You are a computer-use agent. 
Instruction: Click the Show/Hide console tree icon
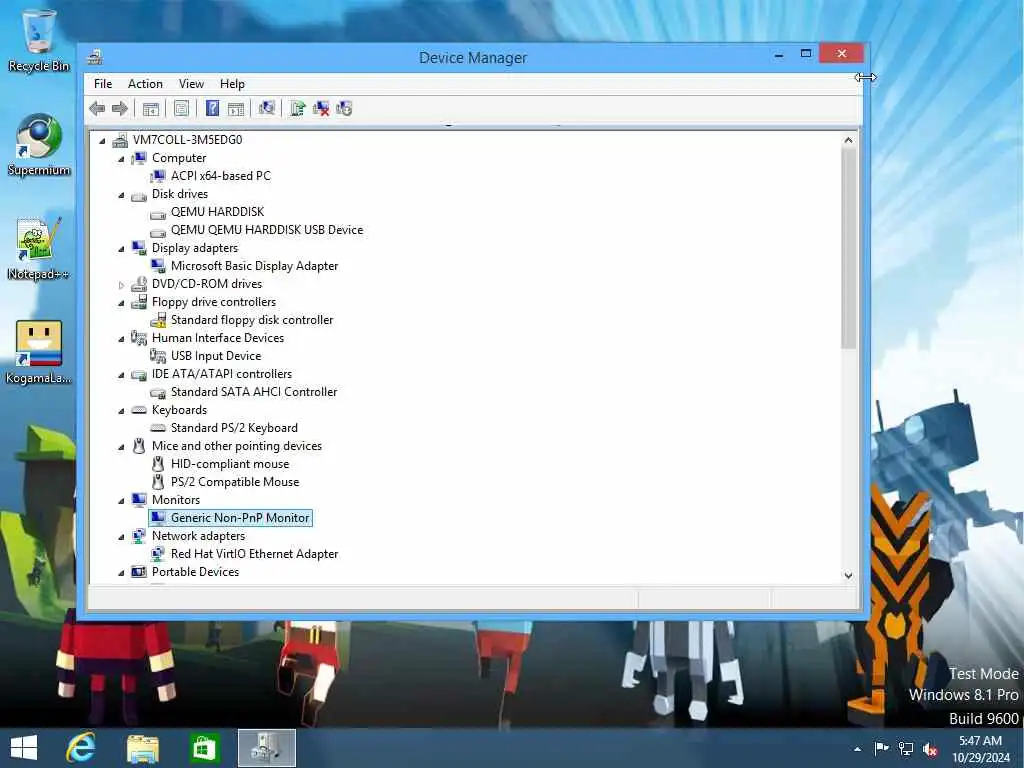tap(151, 109)
